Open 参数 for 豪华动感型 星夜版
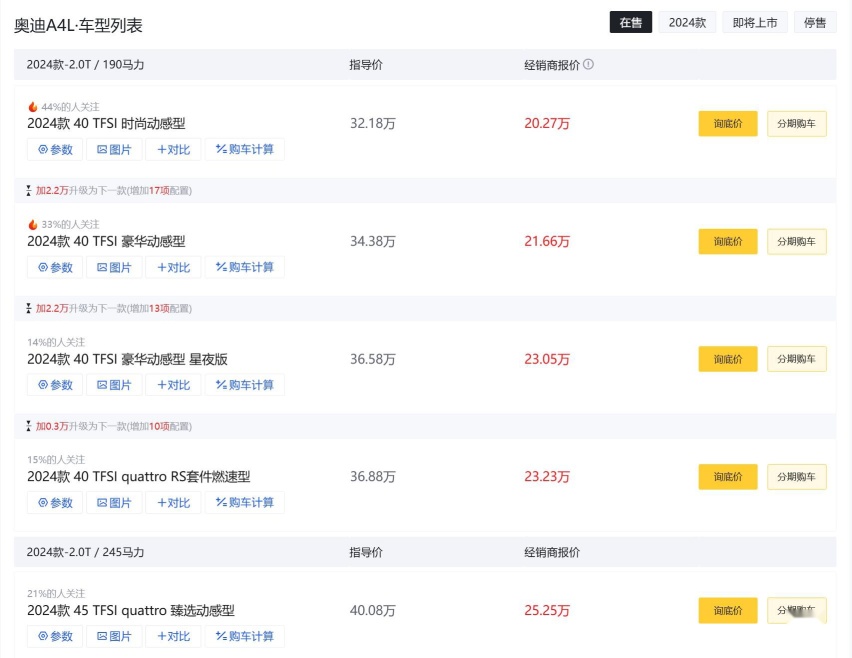This screenshot has height=658, width=852. (x=55, y=385)
